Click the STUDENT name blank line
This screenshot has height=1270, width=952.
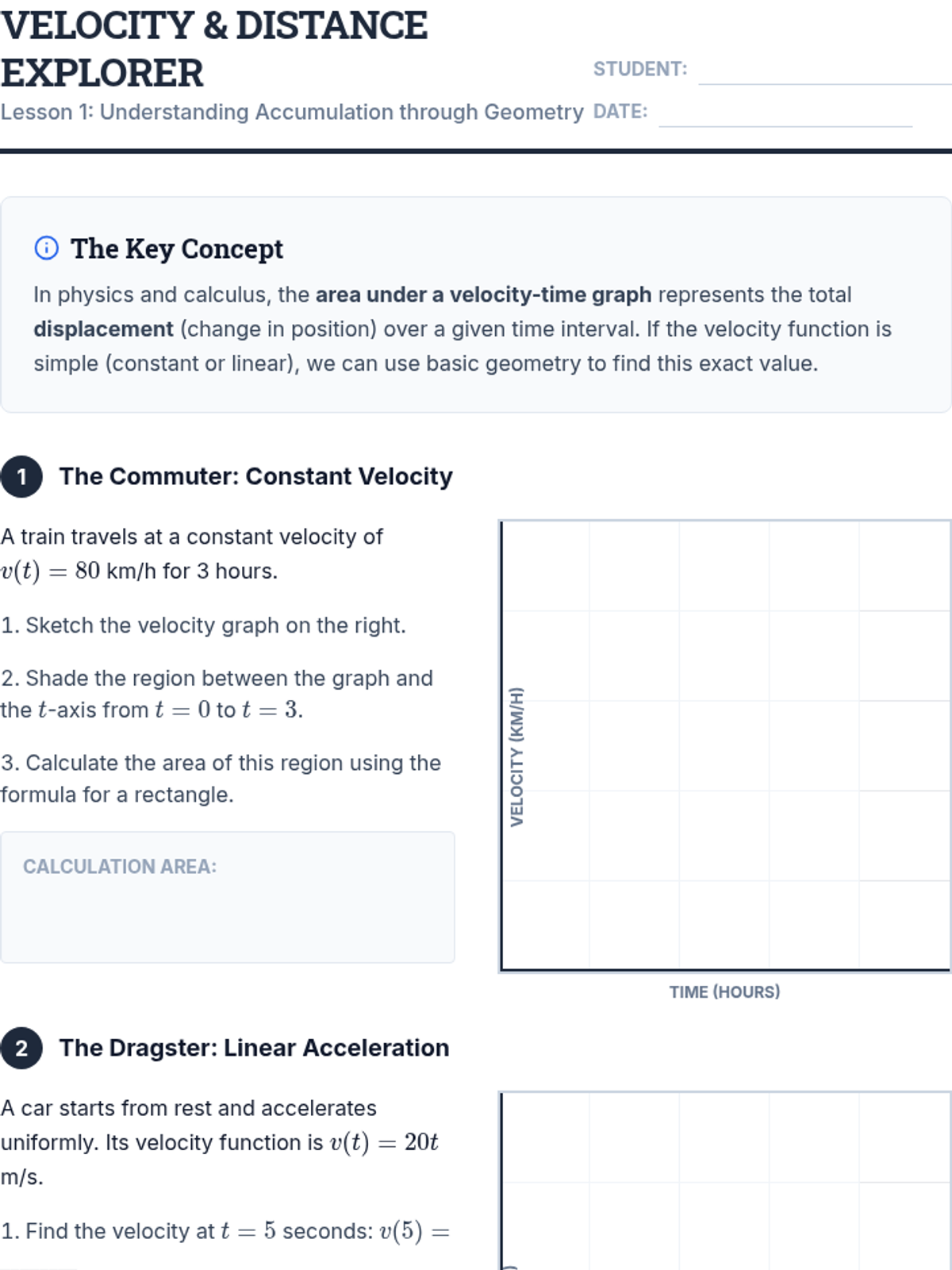(823, 71)
